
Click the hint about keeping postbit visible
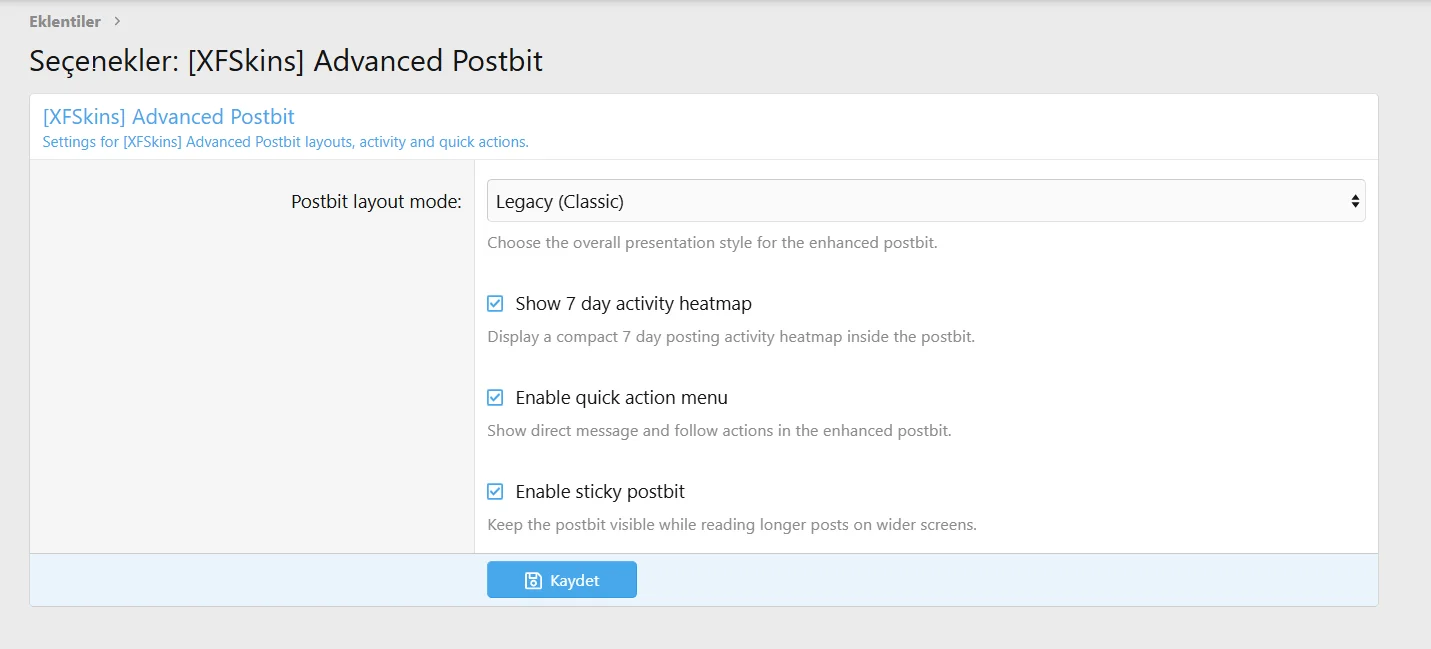[732, 525]
